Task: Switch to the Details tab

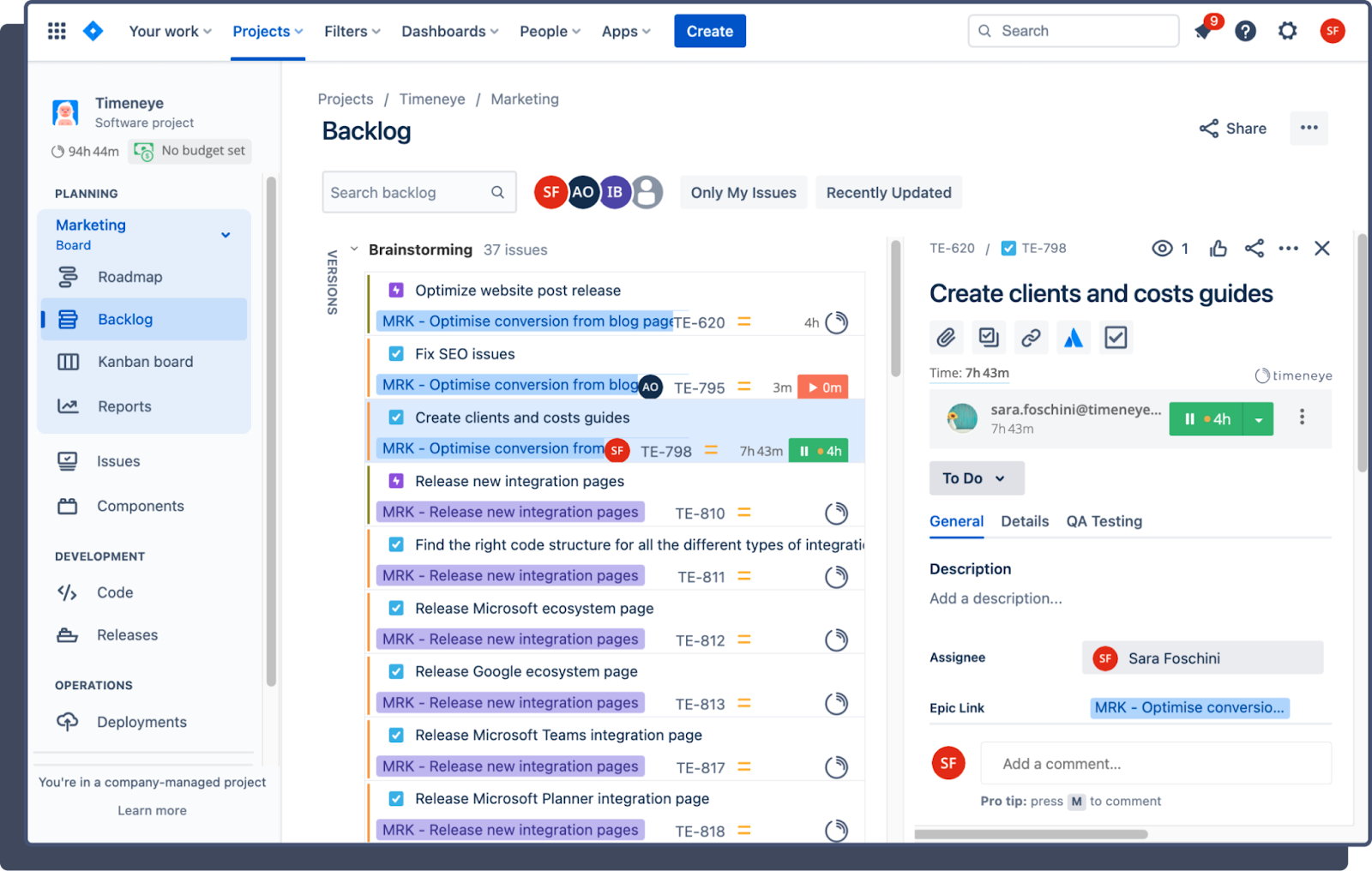Action: click(x=1025, y=521)
